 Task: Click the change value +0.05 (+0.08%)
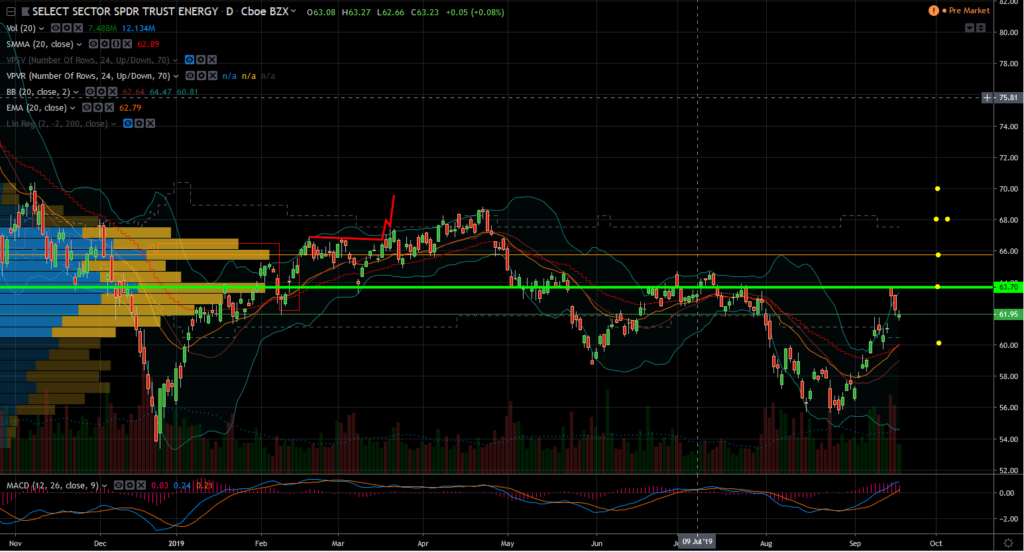click(x=475, y=12)
